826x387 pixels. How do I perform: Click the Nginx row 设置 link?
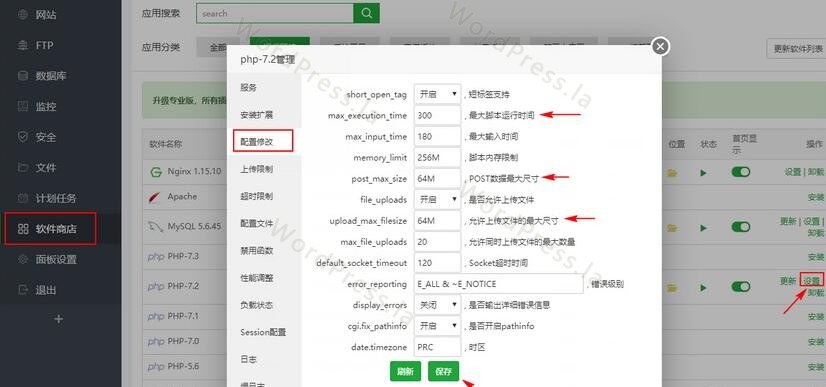[x=792, y=172]
